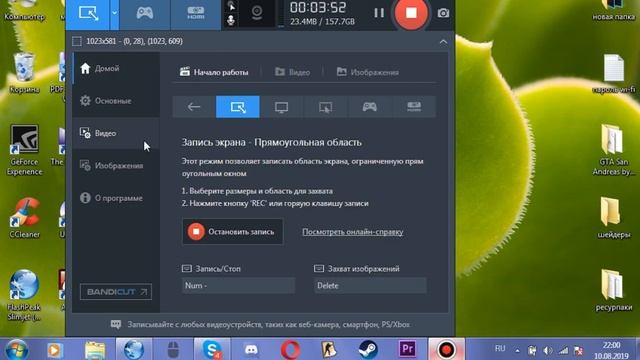Open Skype from taskbar
The width and height of the screenshot is (640, 360).
tap(212, 349)
